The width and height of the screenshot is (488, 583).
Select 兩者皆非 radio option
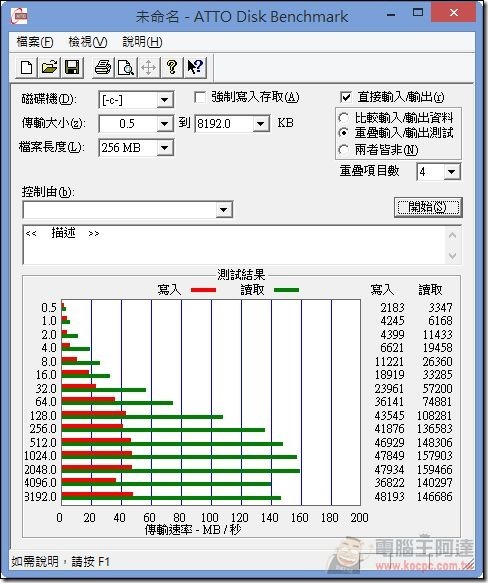coord(343,150)
